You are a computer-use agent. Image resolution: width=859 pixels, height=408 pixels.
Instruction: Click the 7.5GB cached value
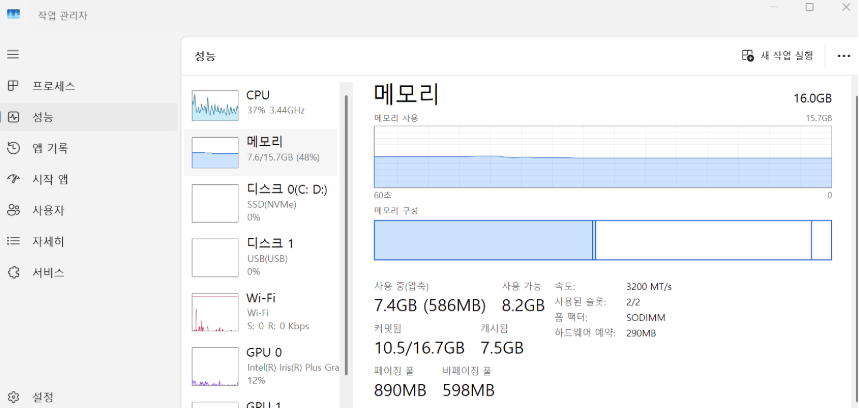(x=502, y=348)
